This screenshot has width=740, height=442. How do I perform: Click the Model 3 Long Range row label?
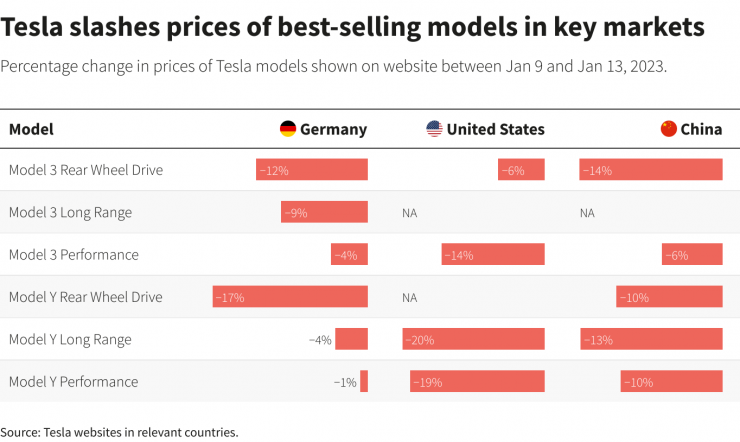tap(70, 213)
